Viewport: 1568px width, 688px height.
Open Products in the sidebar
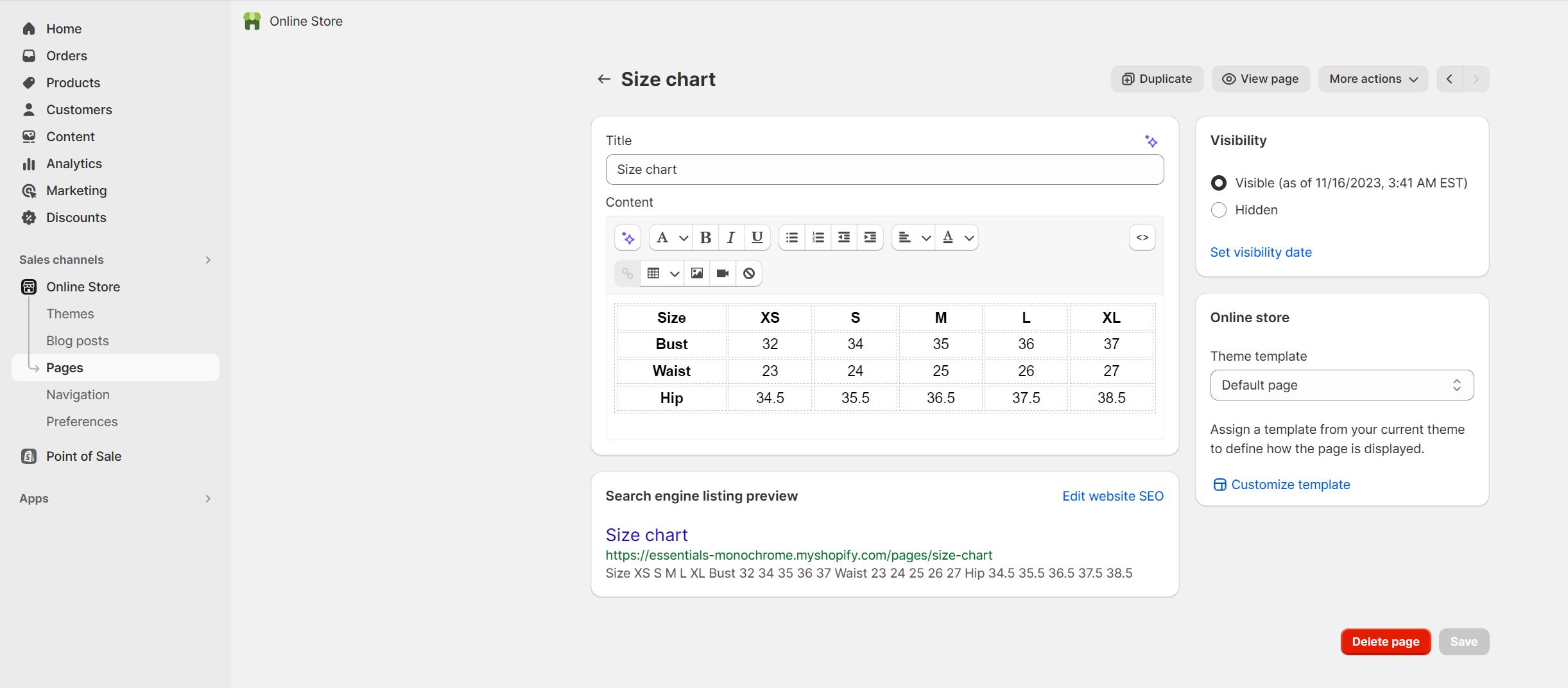coord(73,83)
